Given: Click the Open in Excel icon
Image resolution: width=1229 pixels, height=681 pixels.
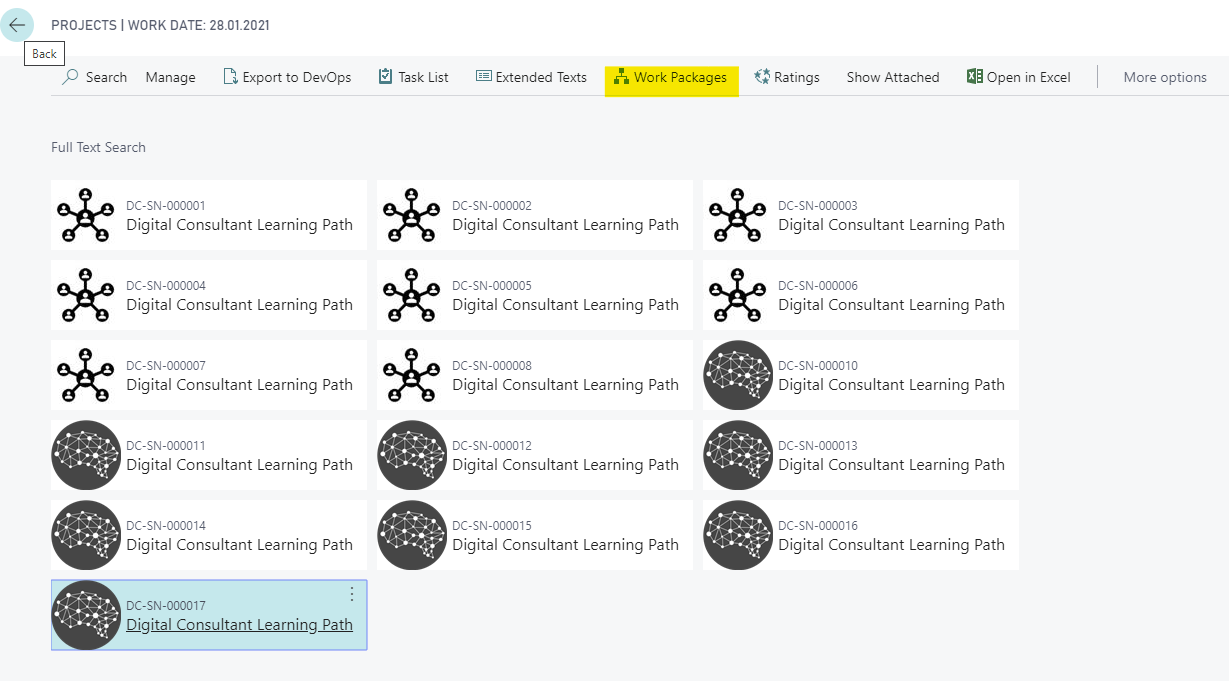Looking at the screenshot, I should click(x=974, y=77).
